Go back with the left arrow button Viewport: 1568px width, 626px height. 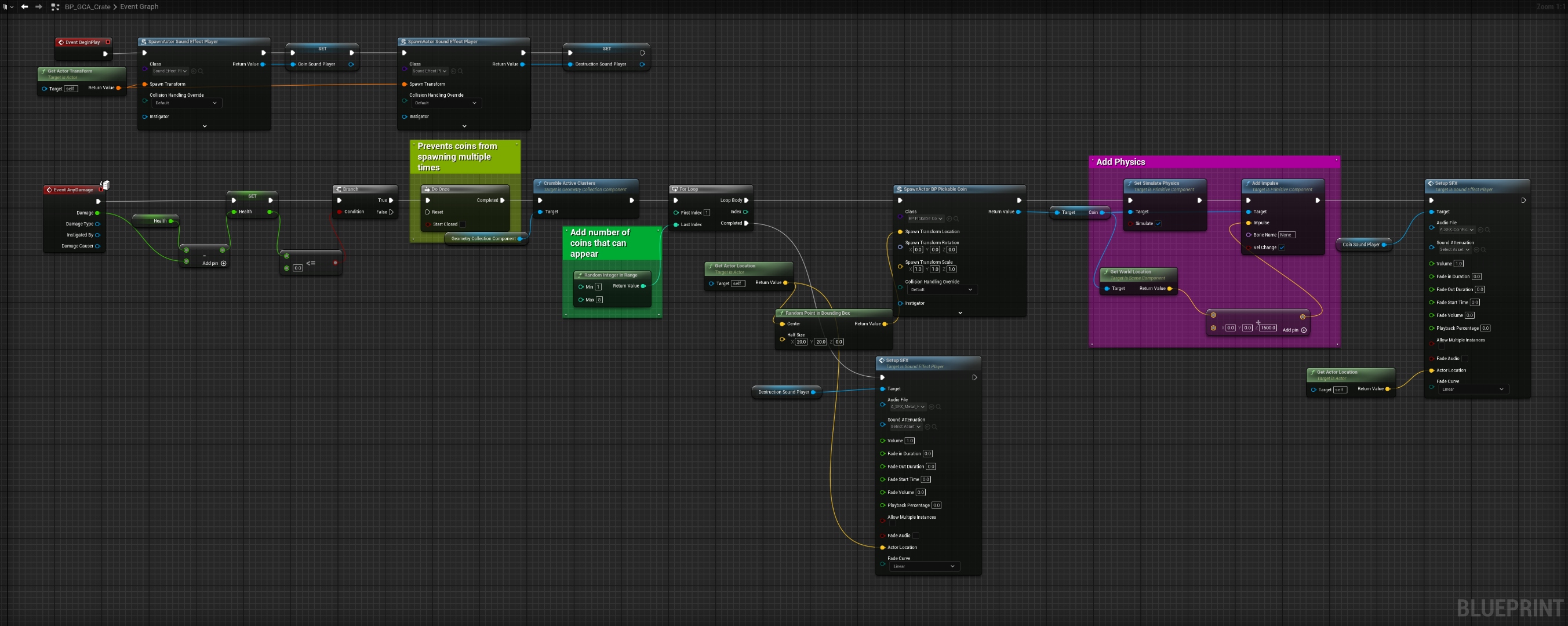[24, 7]
